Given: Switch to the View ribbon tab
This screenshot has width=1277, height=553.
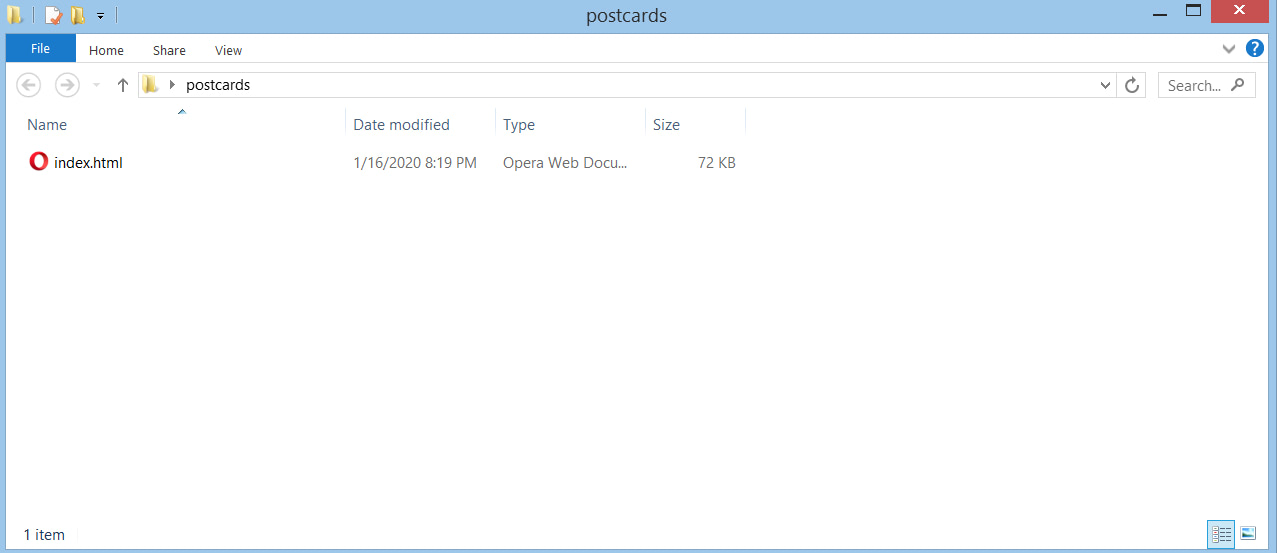Looking at the screenshot, I should coord(228,50).
